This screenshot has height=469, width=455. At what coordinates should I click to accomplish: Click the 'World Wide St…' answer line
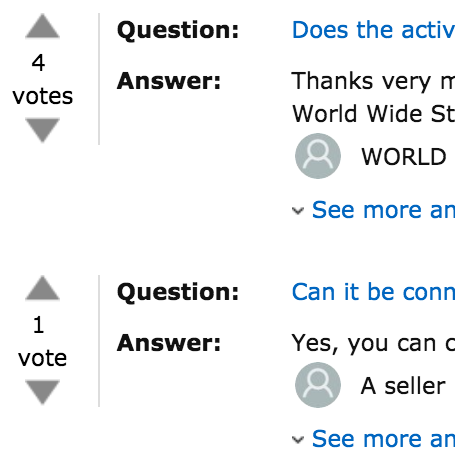[x=373, y=114]
